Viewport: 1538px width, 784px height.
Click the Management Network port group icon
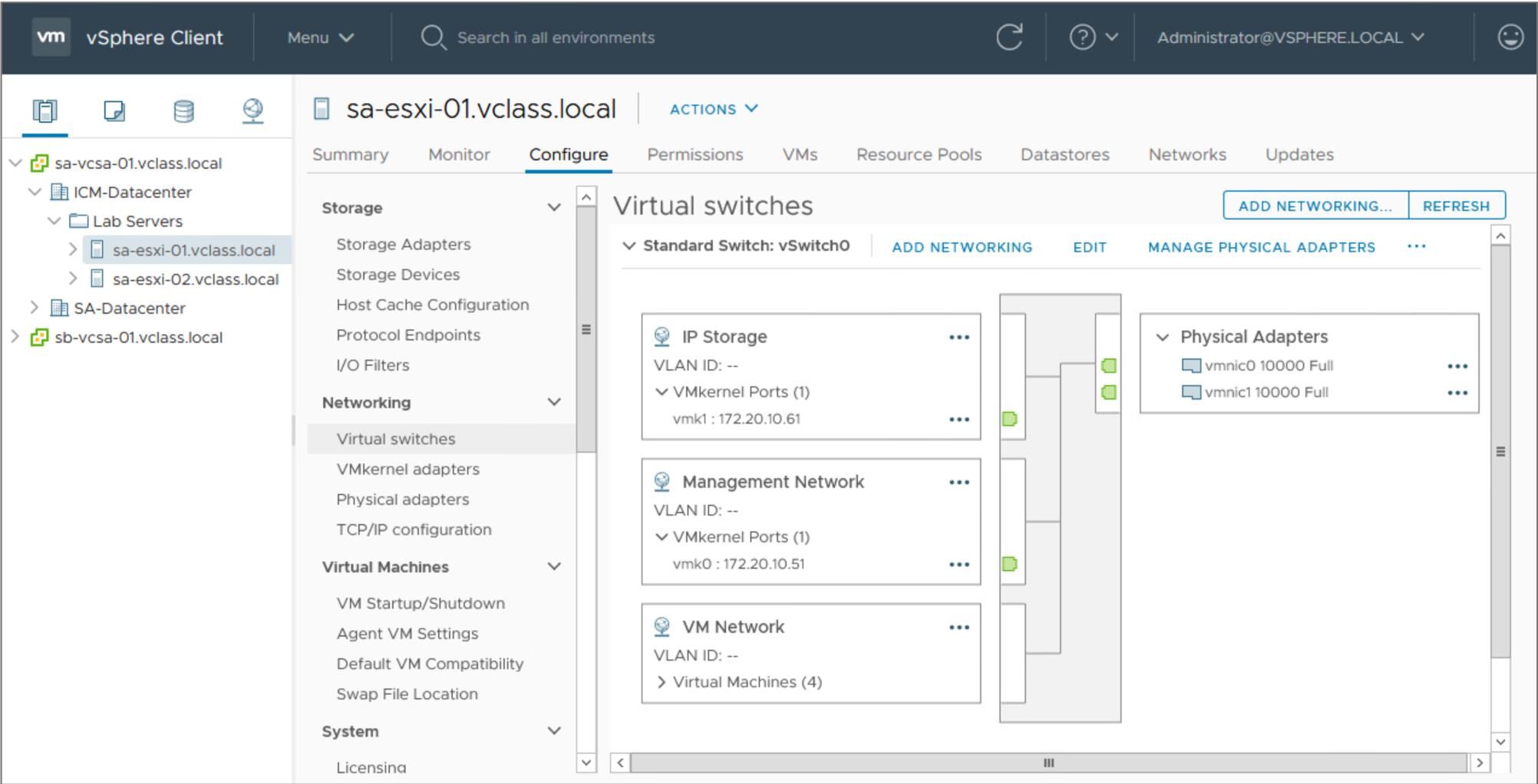(662, 482)
